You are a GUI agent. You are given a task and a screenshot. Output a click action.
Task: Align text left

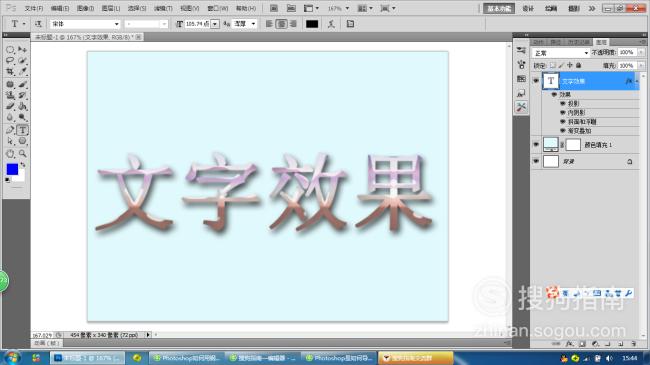tap(269, 24)
